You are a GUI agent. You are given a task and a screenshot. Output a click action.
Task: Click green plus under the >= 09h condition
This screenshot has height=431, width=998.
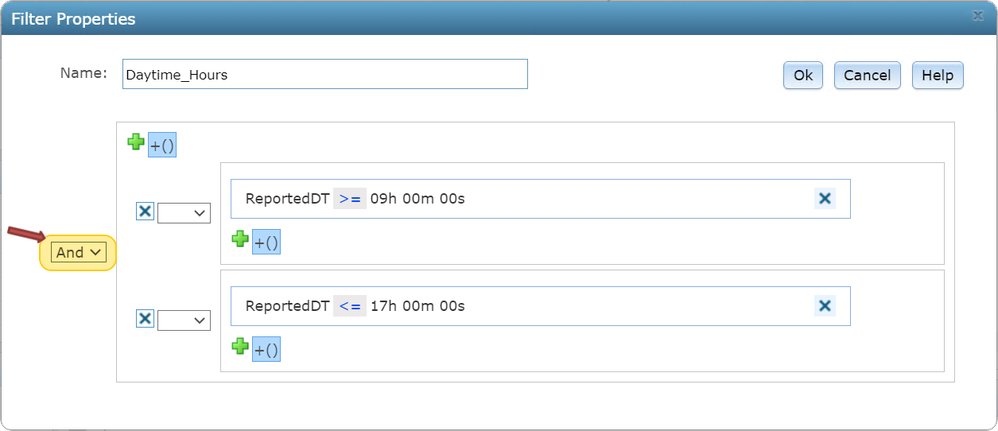[240, 239]
